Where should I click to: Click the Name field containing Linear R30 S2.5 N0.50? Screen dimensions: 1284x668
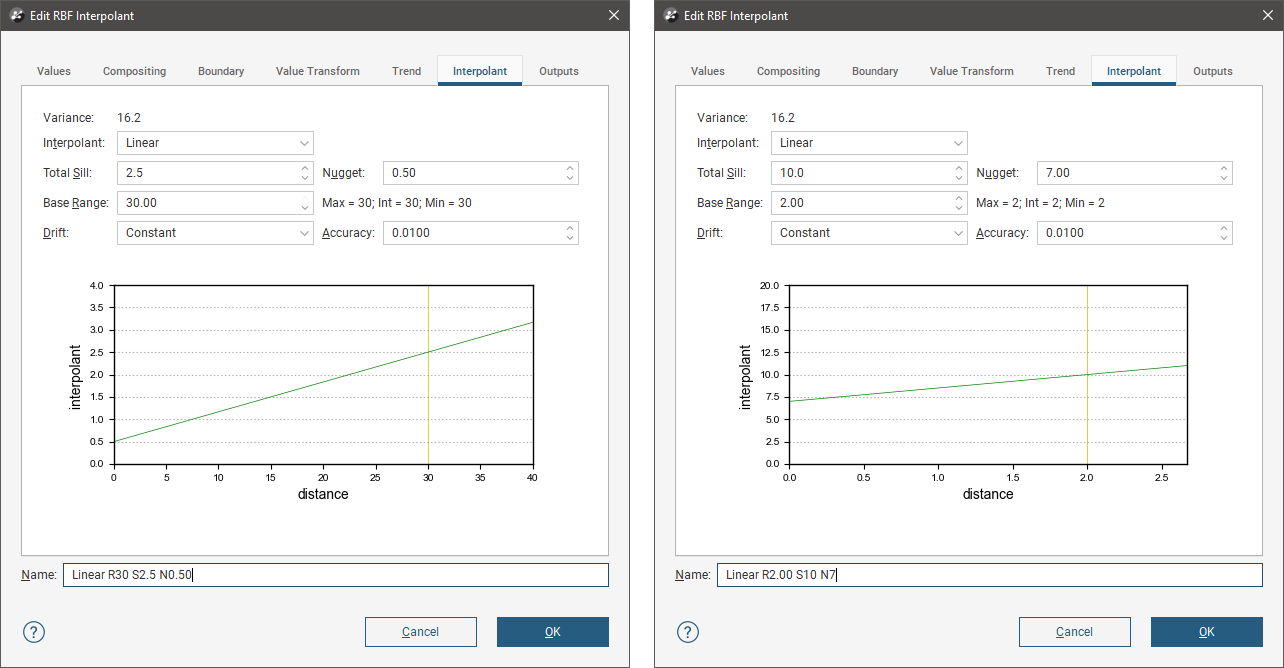335,575
